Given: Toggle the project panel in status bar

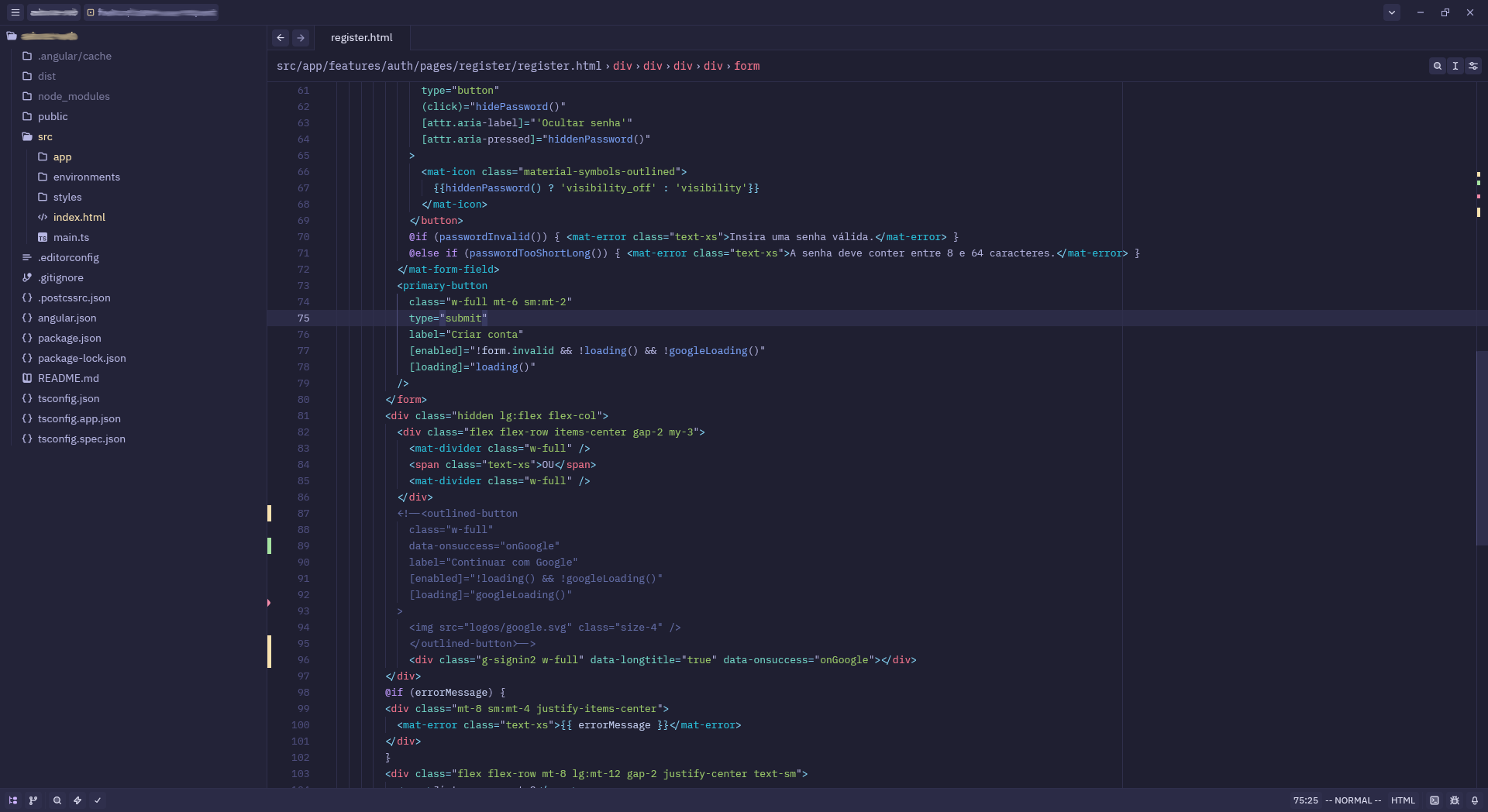Looking at the screenshot, I should (13, 800).
